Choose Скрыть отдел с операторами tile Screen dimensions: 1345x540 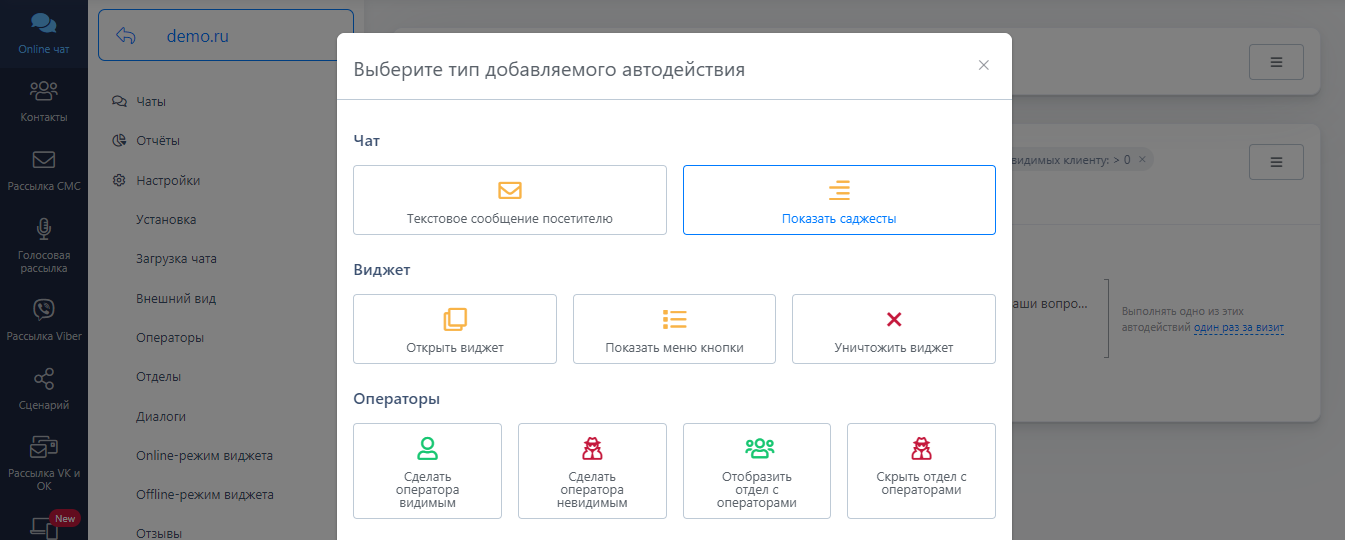click(920, 471)
